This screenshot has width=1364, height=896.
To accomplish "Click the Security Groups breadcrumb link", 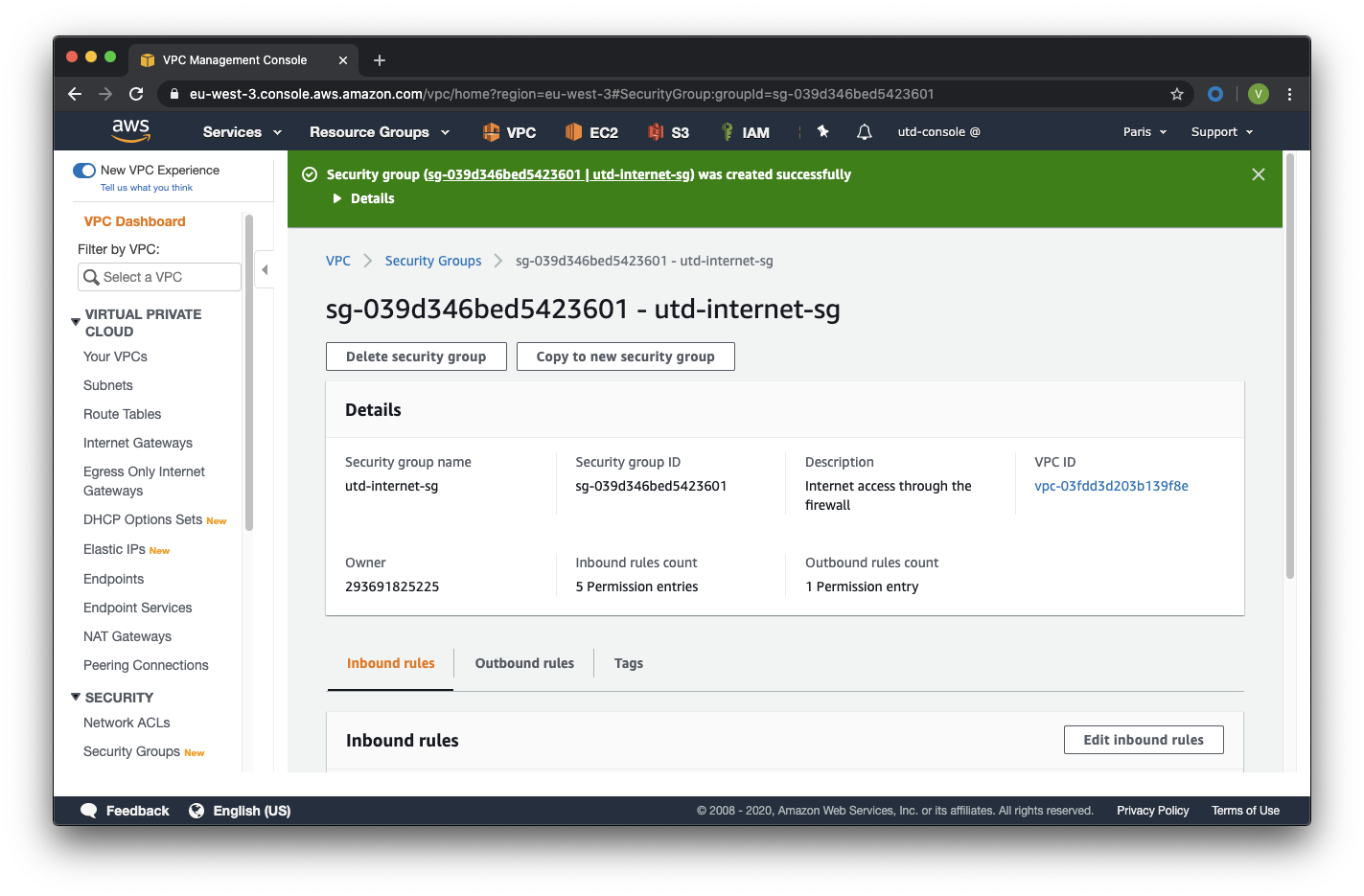I will click(x=433, y=261).
